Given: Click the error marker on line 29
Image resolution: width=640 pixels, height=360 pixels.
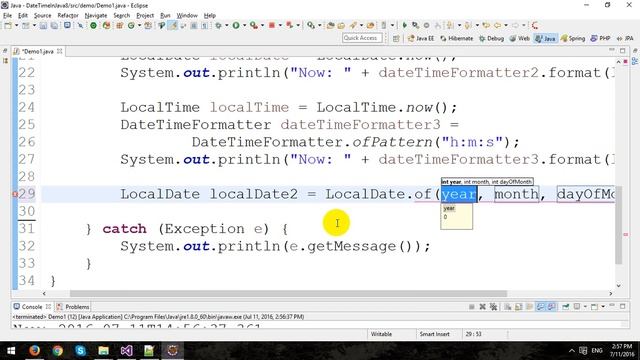Looking at the screenshot, I should tap(15, 194).
